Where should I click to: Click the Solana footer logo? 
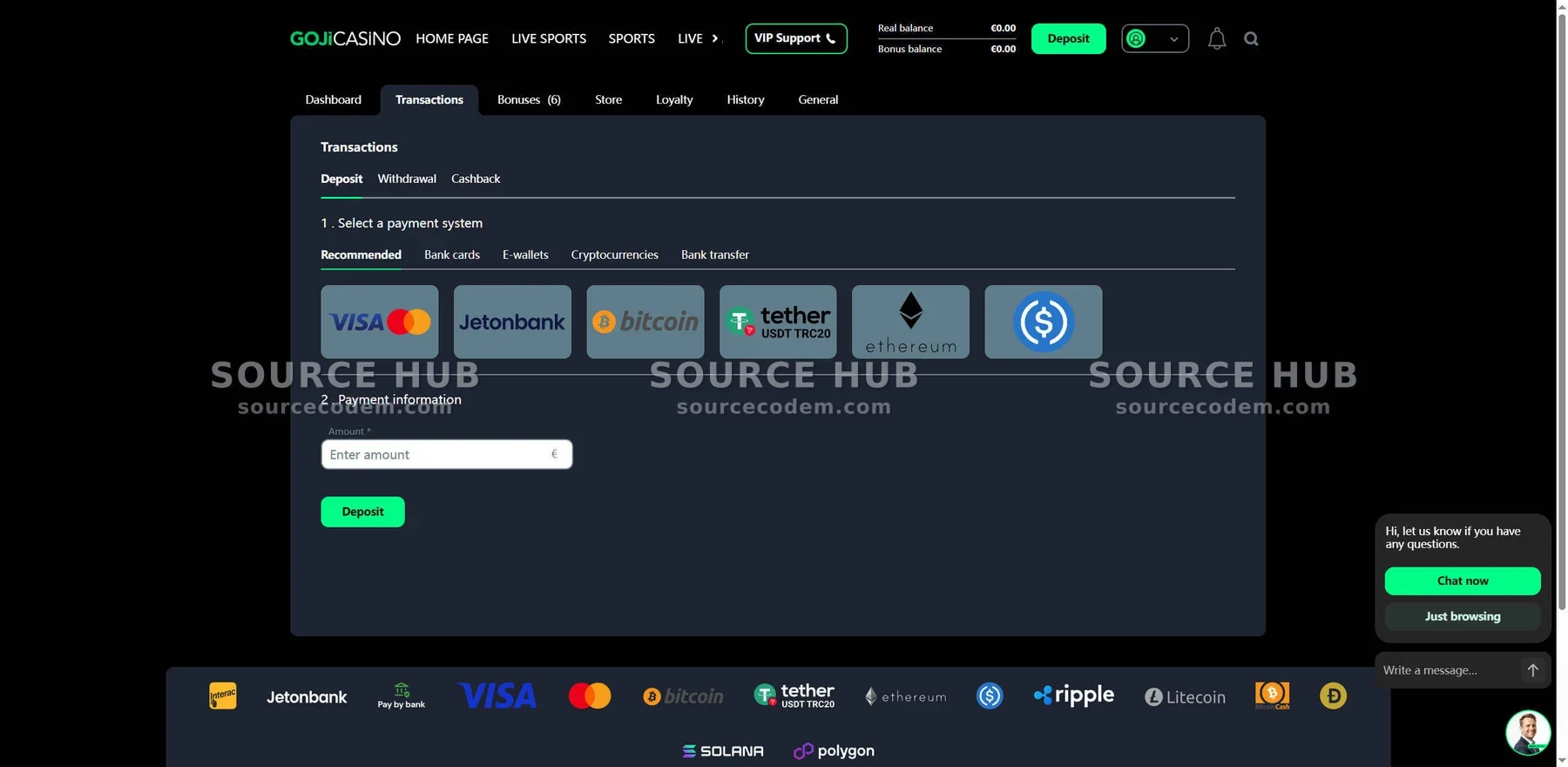[723, 750]
